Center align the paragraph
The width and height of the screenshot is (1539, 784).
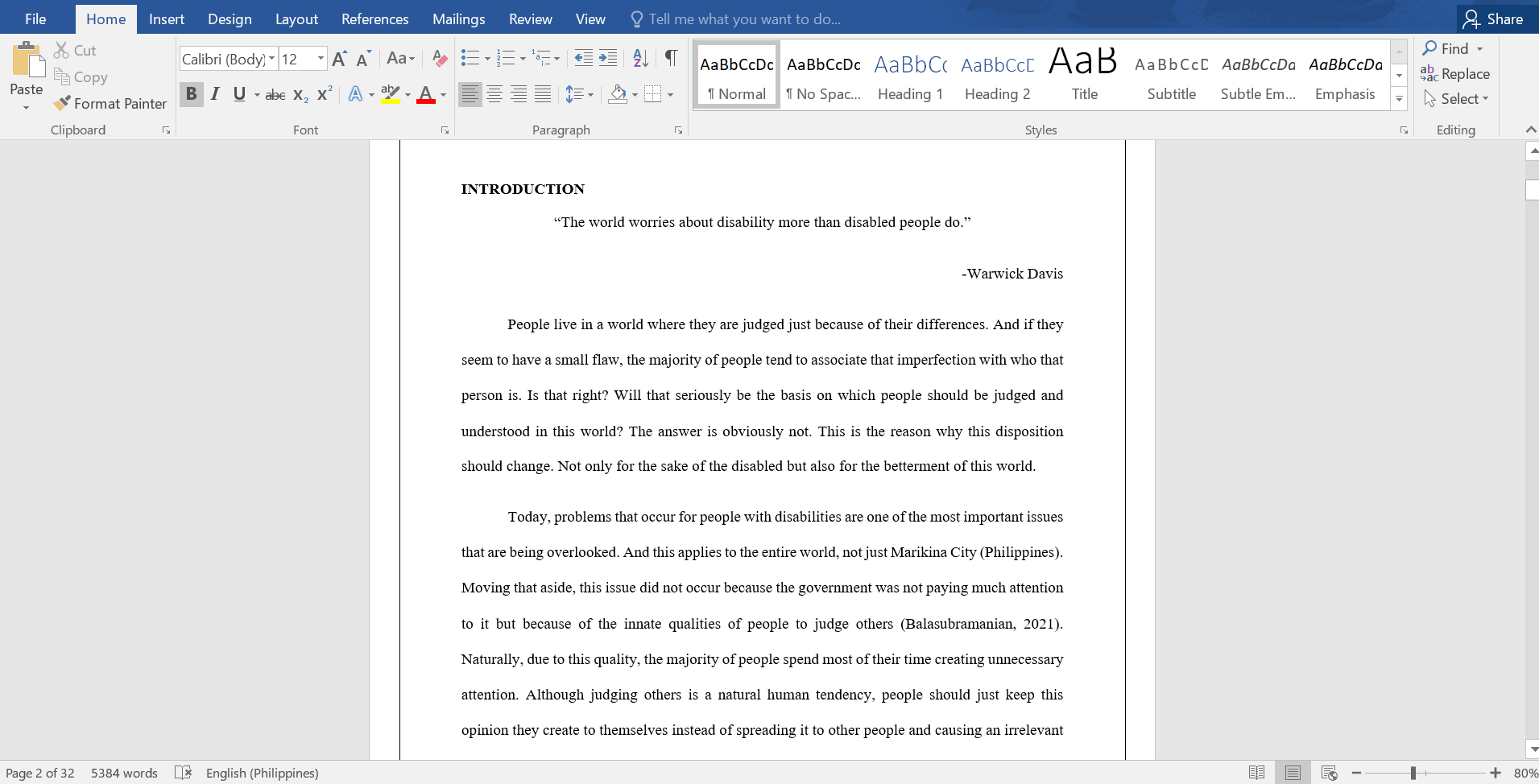[494, 94]
